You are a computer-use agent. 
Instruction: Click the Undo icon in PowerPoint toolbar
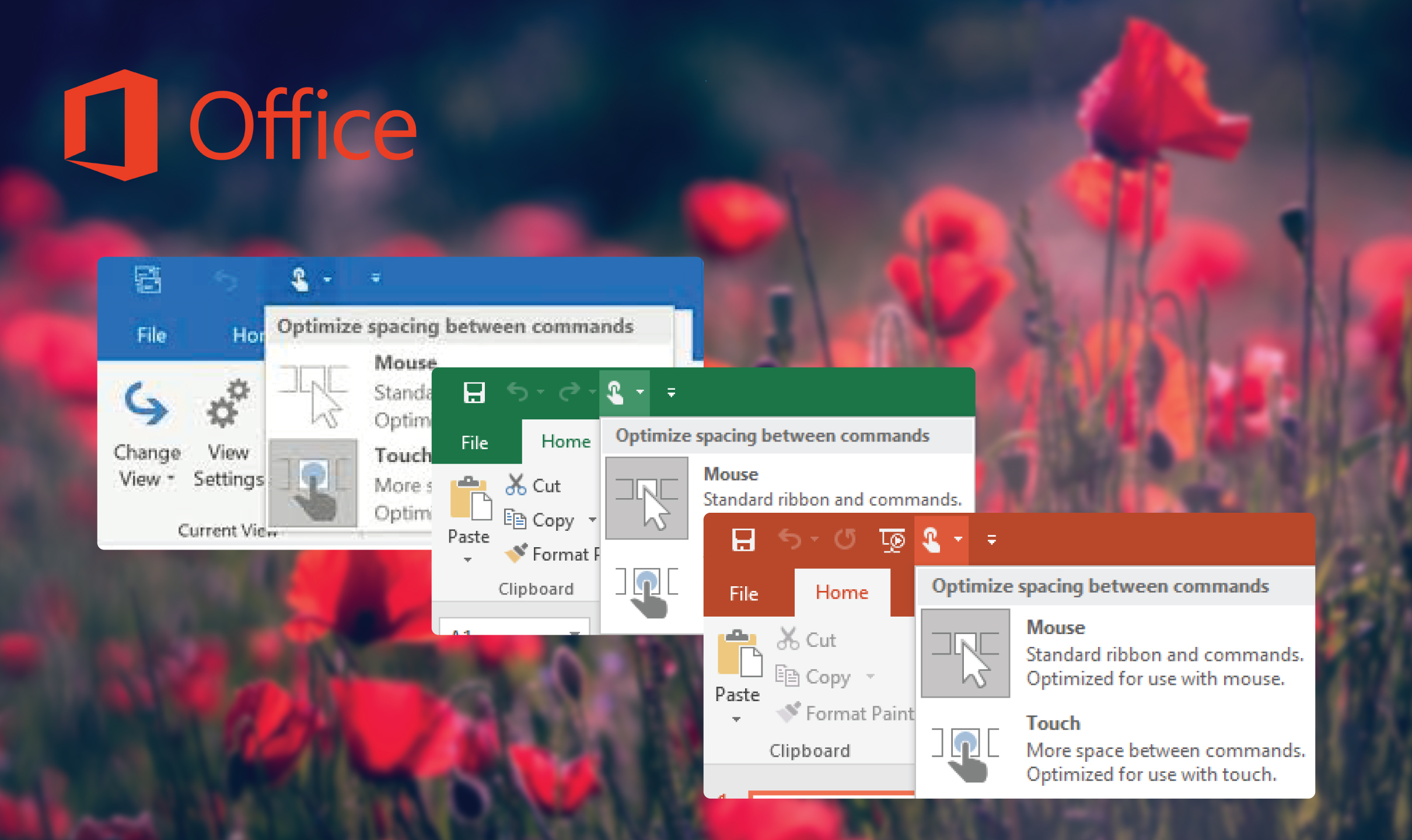click(x=790, y=539)
